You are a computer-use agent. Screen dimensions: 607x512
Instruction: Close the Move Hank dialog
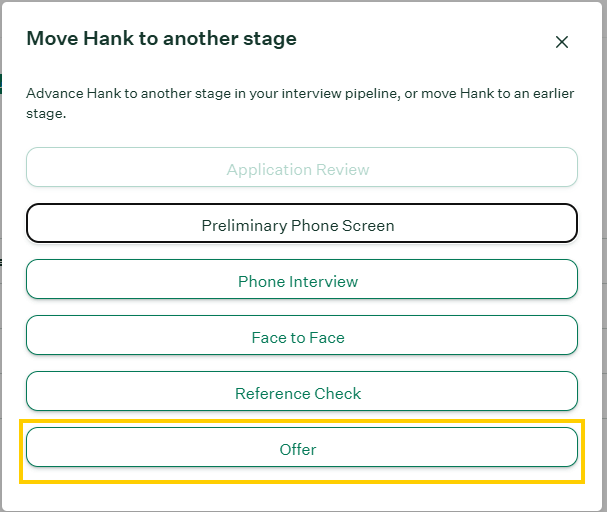click(x=562, y=42)
